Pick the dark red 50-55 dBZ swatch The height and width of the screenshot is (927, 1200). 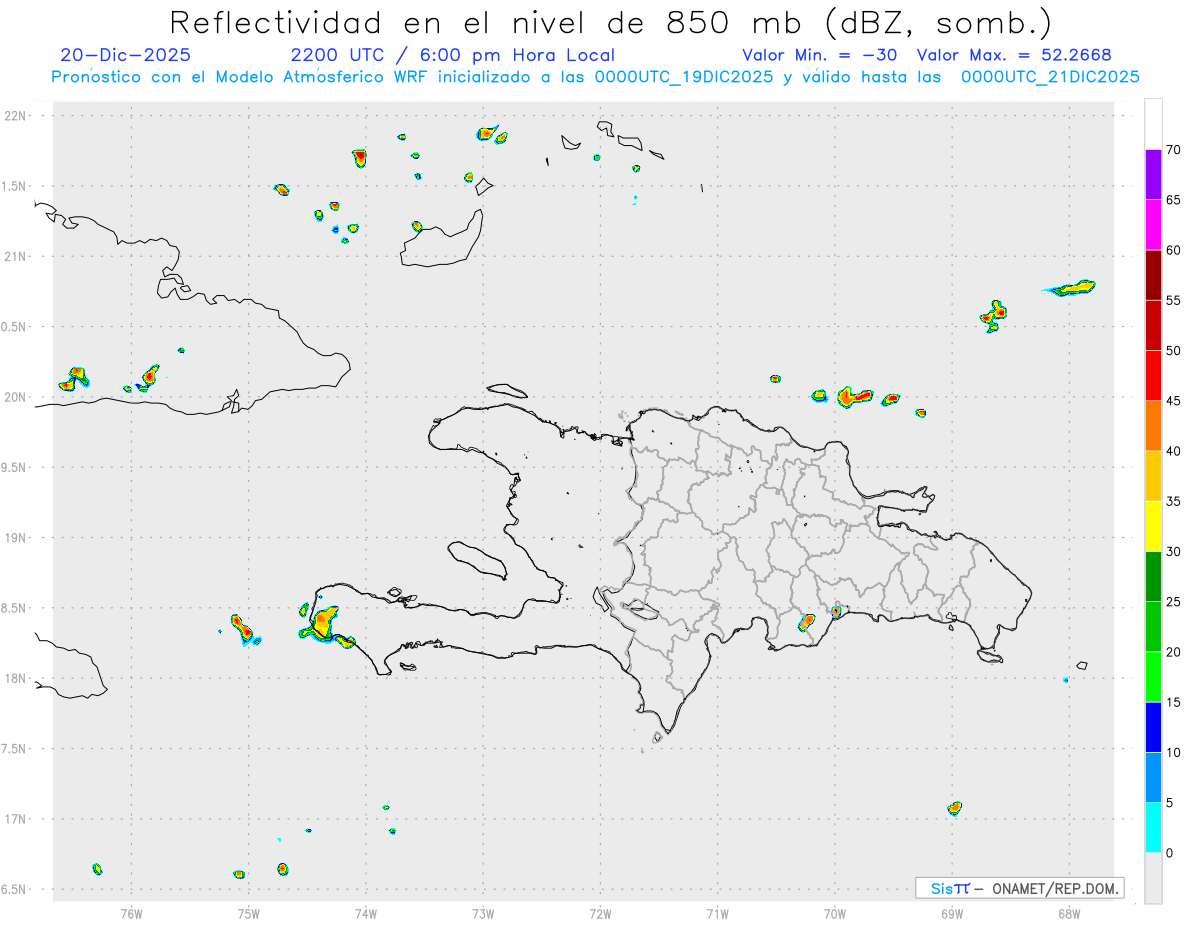(1153, 325)
